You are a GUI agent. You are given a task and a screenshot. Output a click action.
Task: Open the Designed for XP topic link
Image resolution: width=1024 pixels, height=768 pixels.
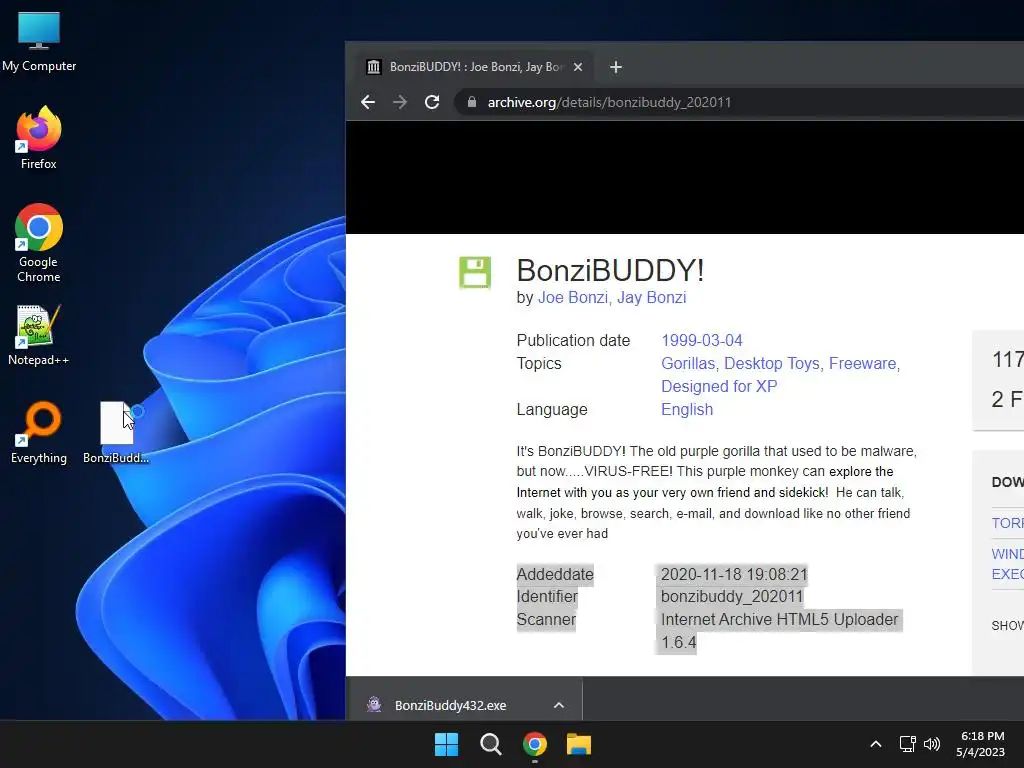tap(719, 386)
